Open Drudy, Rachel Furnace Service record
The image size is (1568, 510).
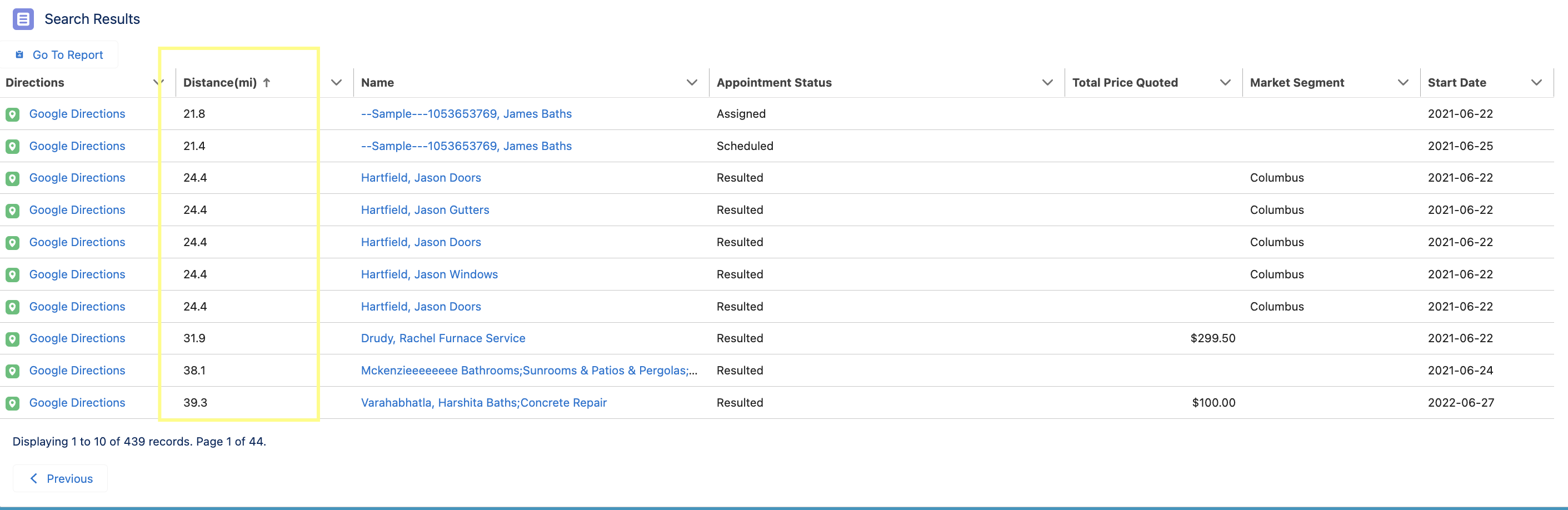[443, 338]
